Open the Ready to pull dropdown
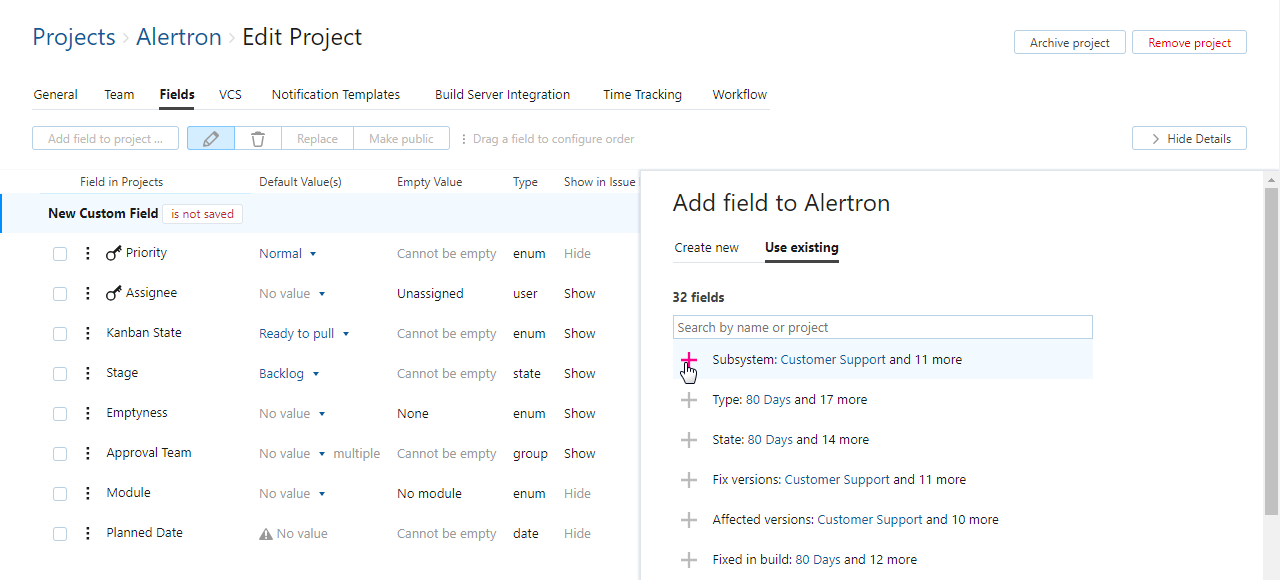 304,333
